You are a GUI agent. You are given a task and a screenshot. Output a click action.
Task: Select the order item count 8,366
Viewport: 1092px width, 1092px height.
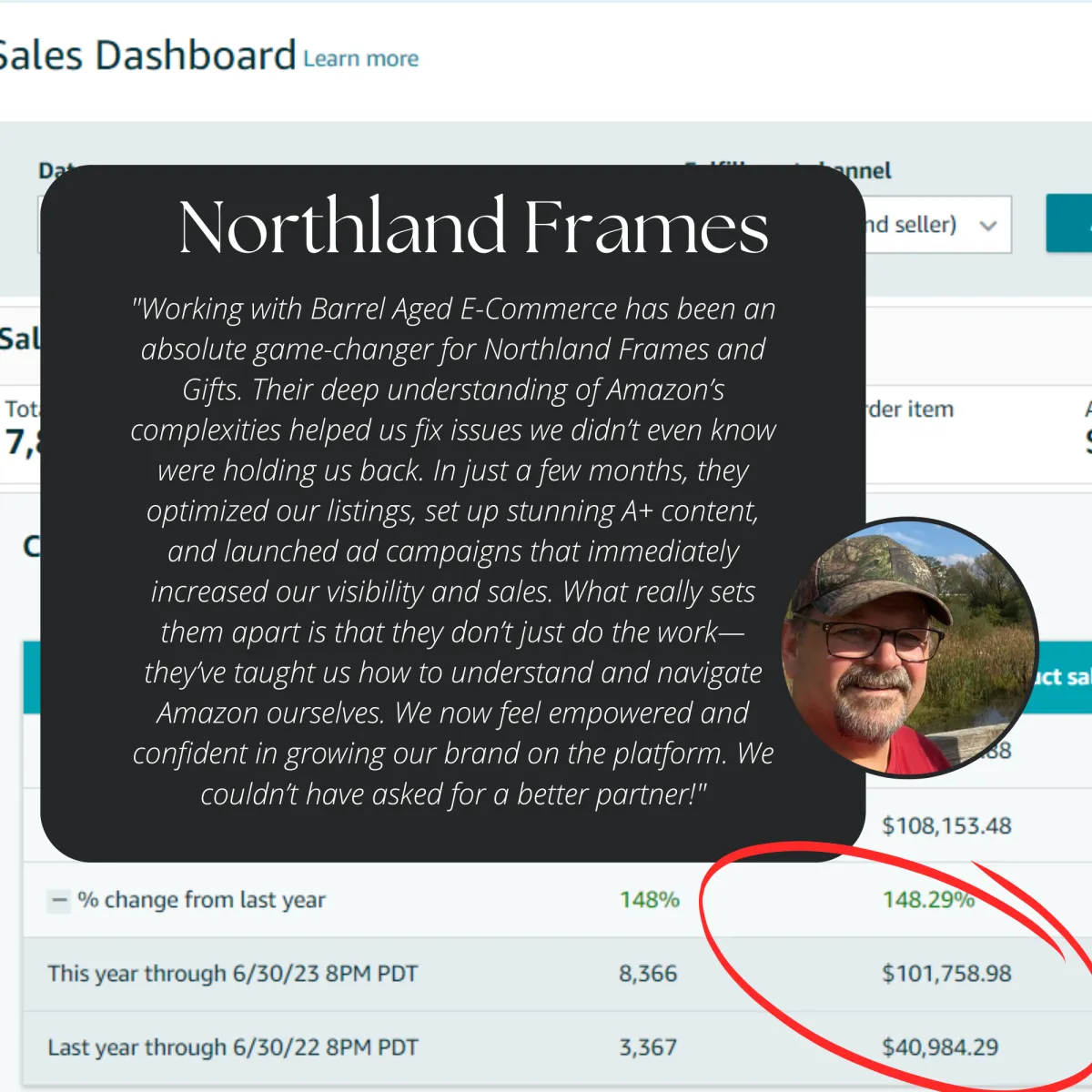point(648,973)
